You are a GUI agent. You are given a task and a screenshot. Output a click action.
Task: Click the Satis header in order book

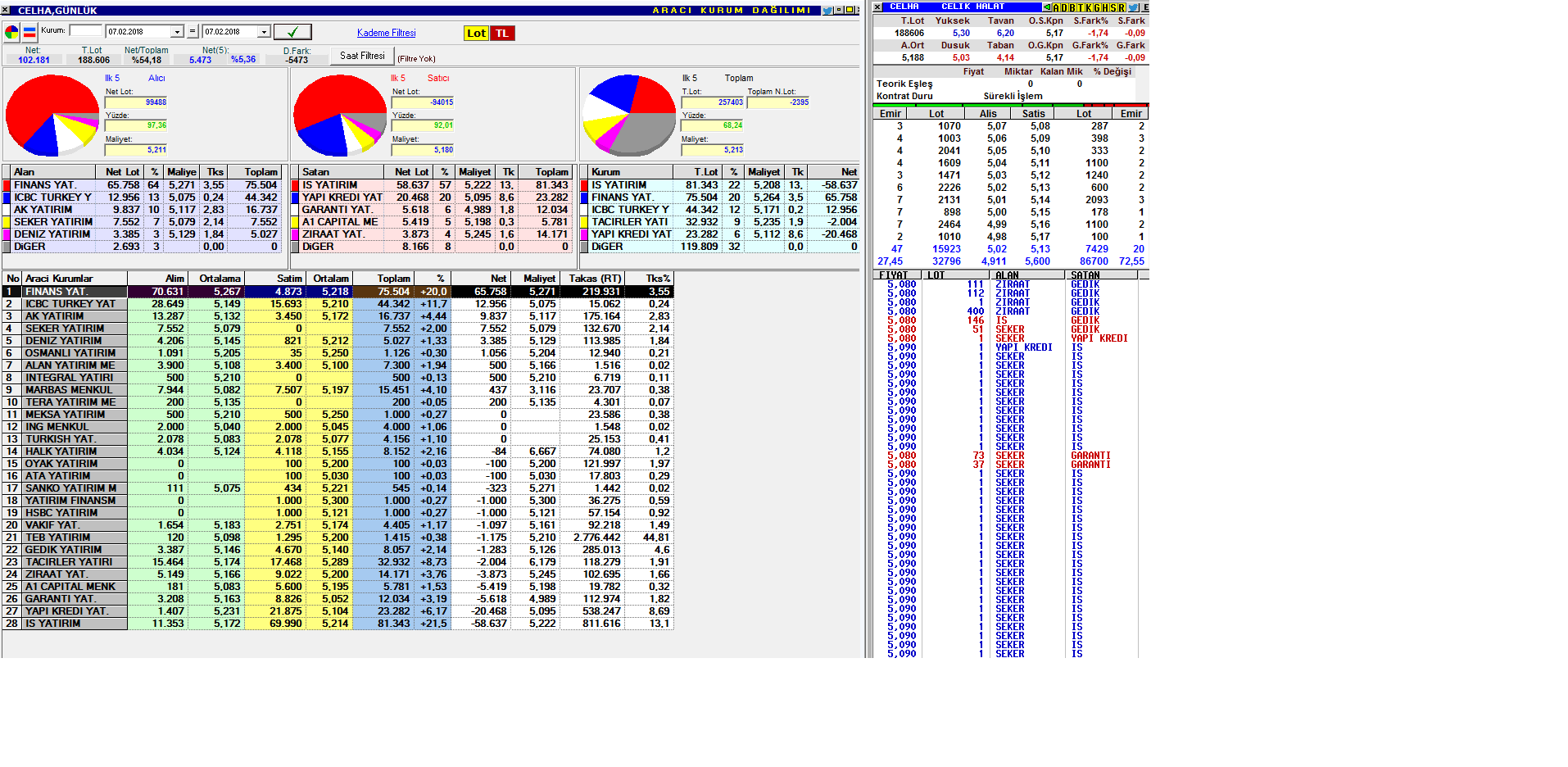(1034, 114)
